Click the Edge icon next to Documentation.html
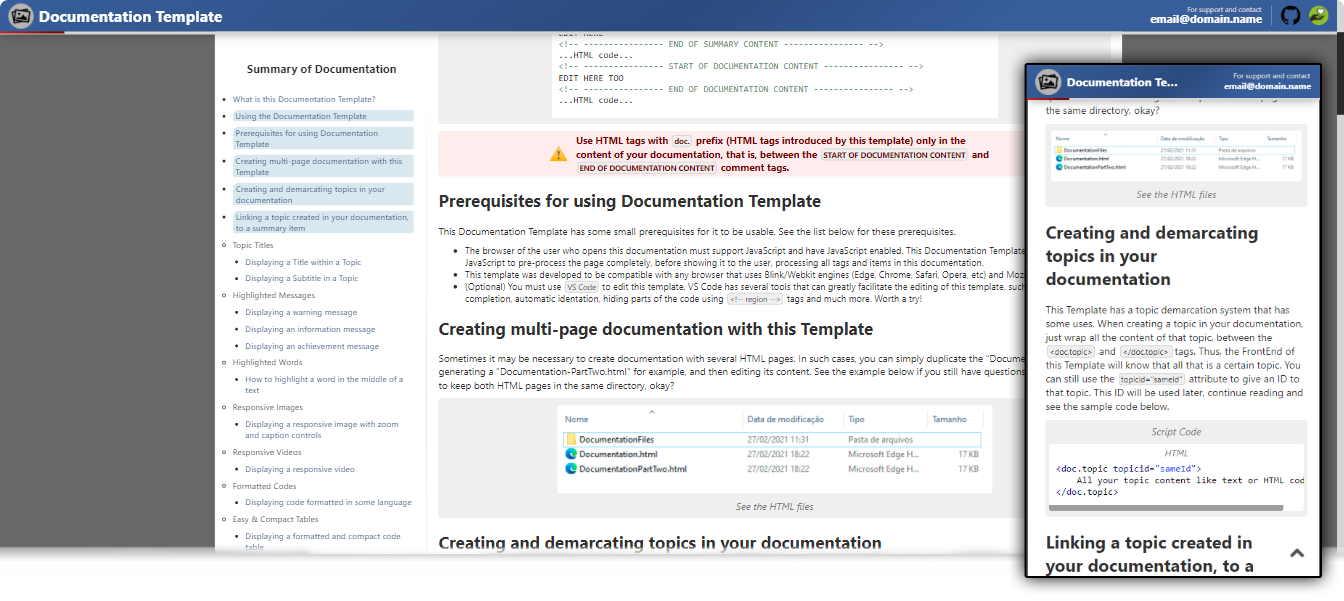Image resolution: width=1344 pixels, height=601 pixels. click(571, 454)
